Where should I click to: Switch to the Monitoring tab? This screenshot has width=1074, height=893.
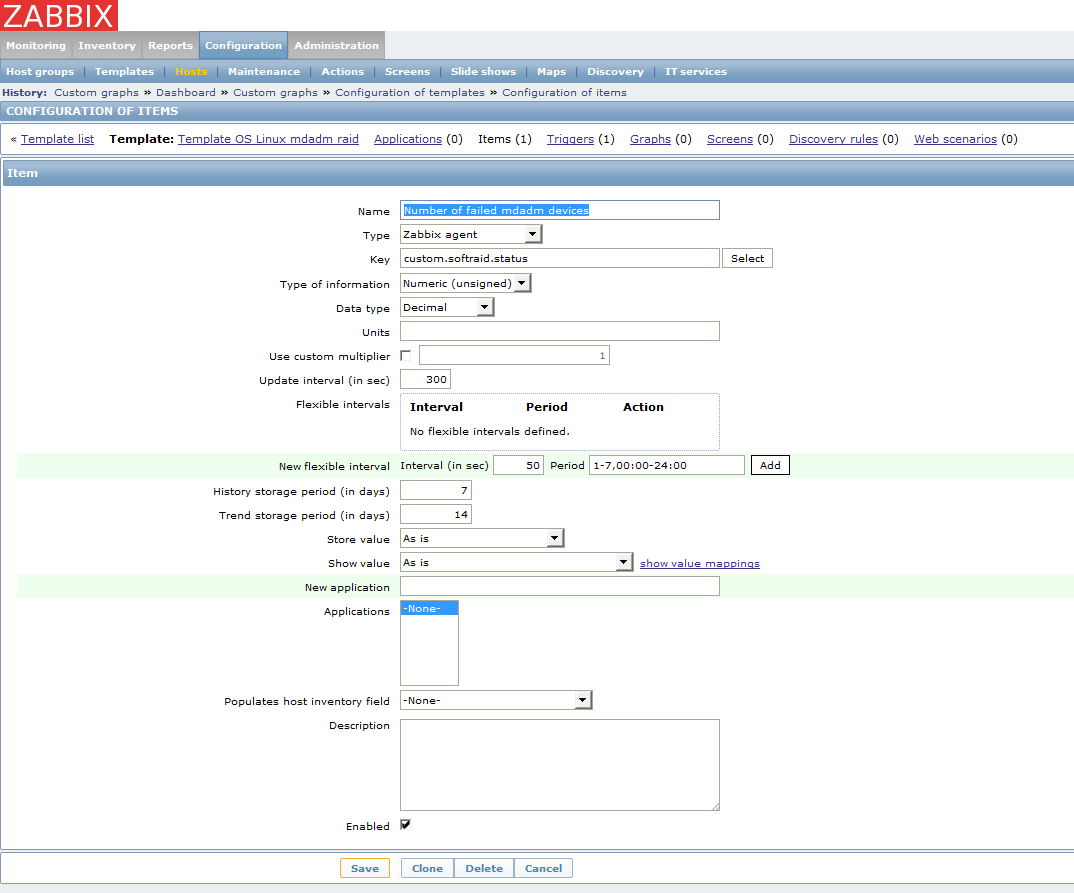pos(36,45)
